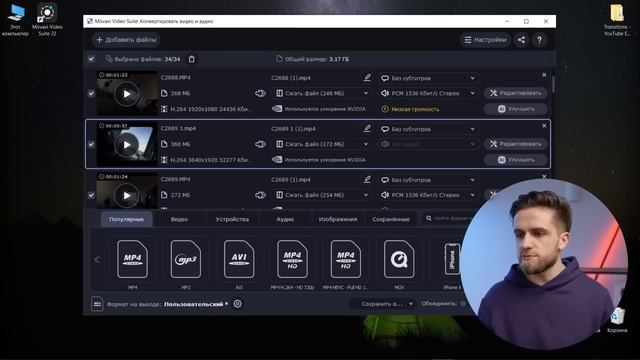Toggle the merge files switch
The width and height of the screenshot is (640, 360).
(462, 304)
